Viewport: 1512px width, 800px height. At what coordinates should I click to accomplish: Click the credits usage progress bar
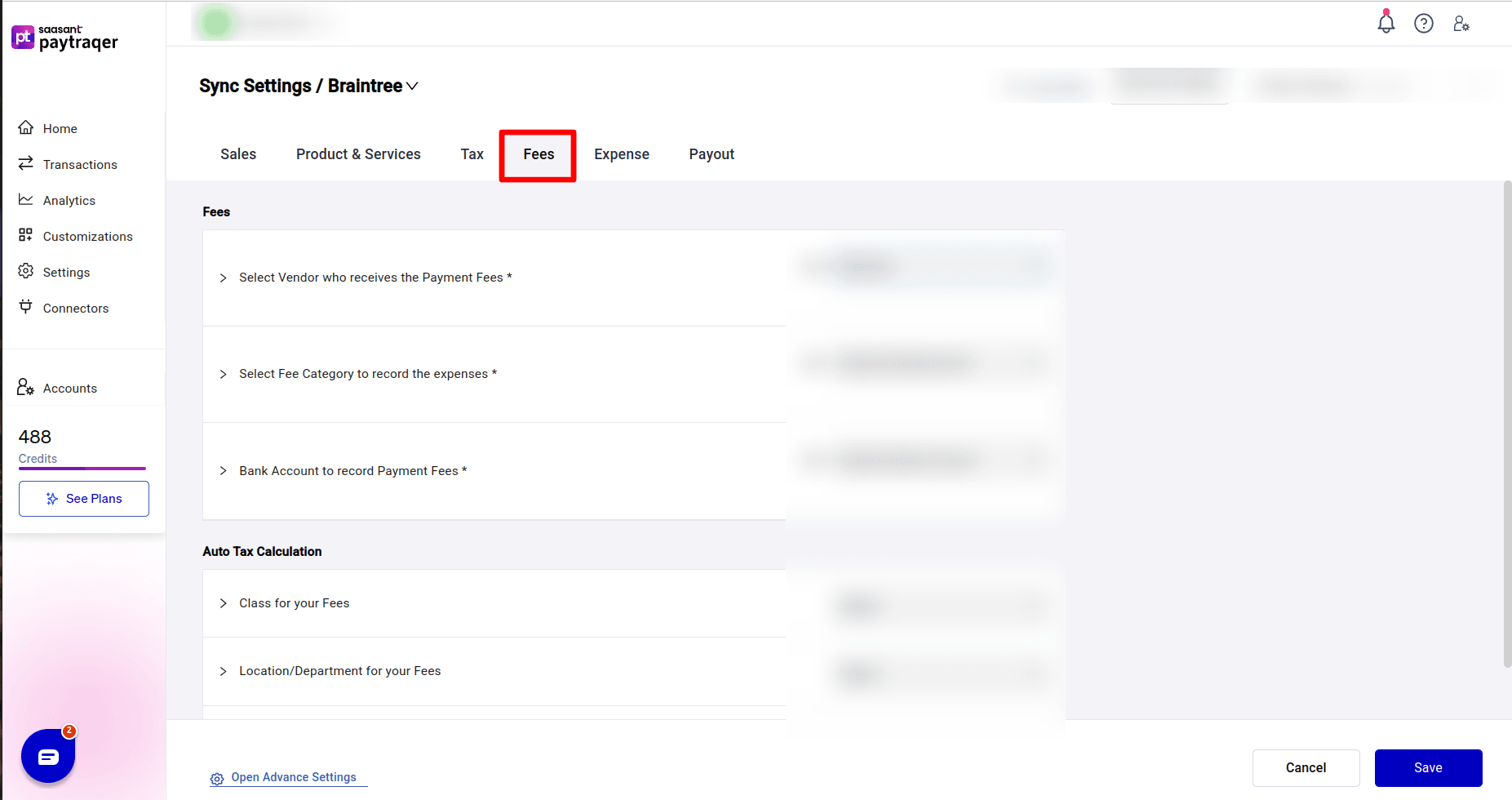click(x=82, y=469)
